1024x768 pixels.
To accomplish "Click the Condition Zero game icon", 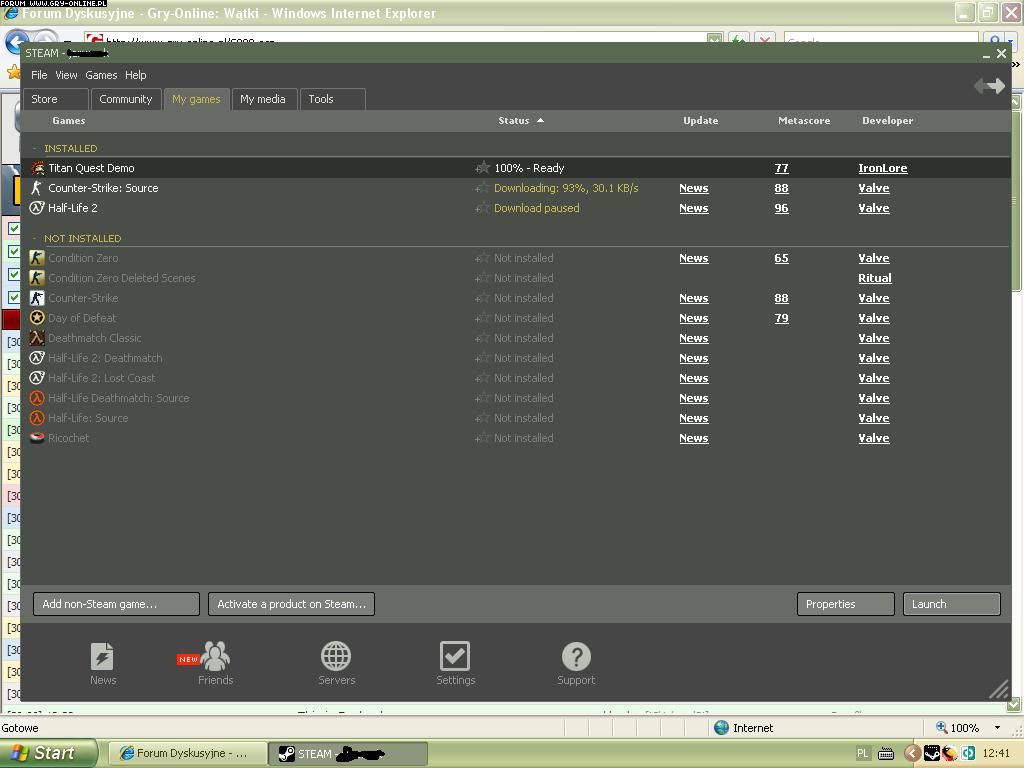I will coord(37,258).
